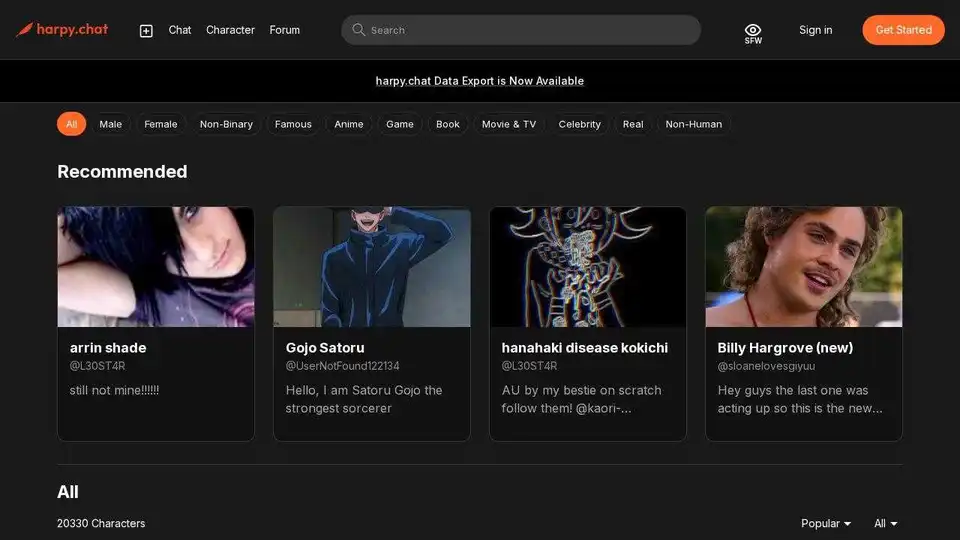Click the Sign in link

coord(815,30)
